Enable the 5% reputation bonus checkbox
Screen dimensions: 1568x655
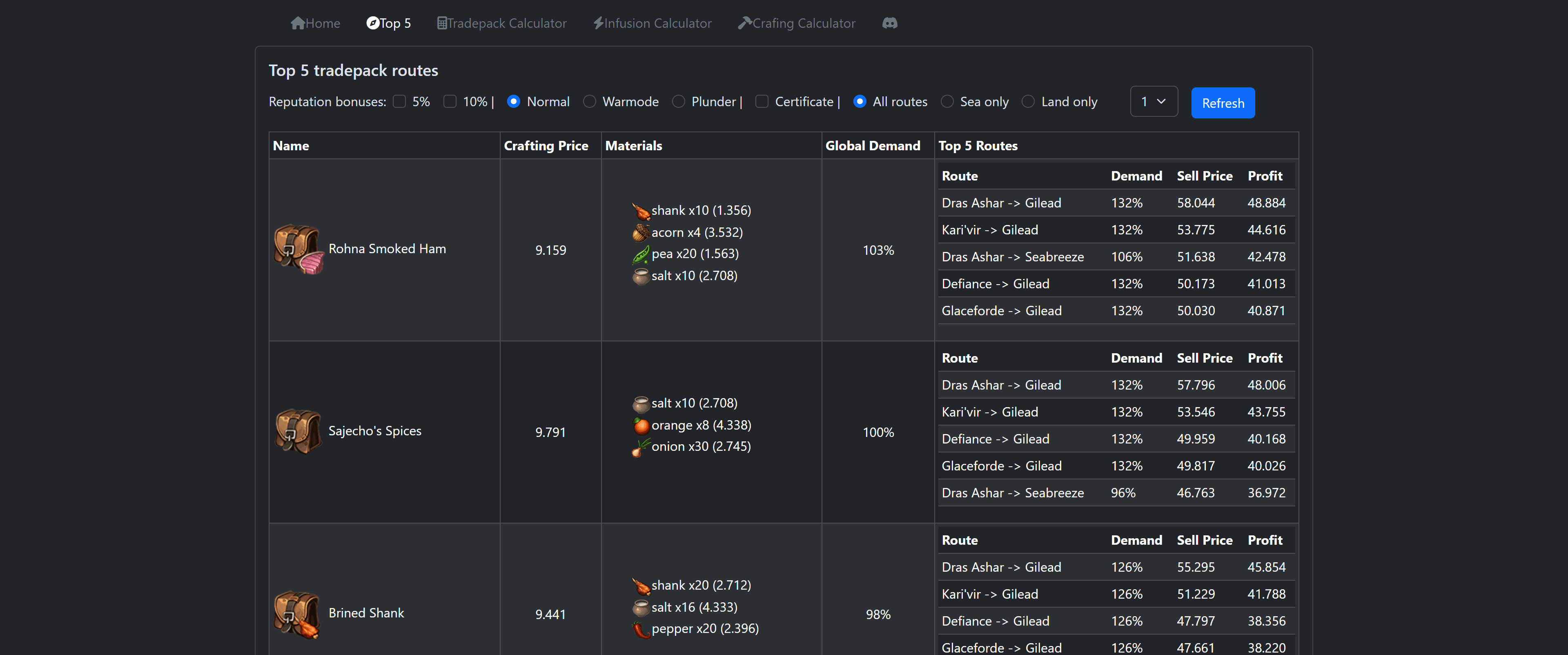(x=399, y=102)
